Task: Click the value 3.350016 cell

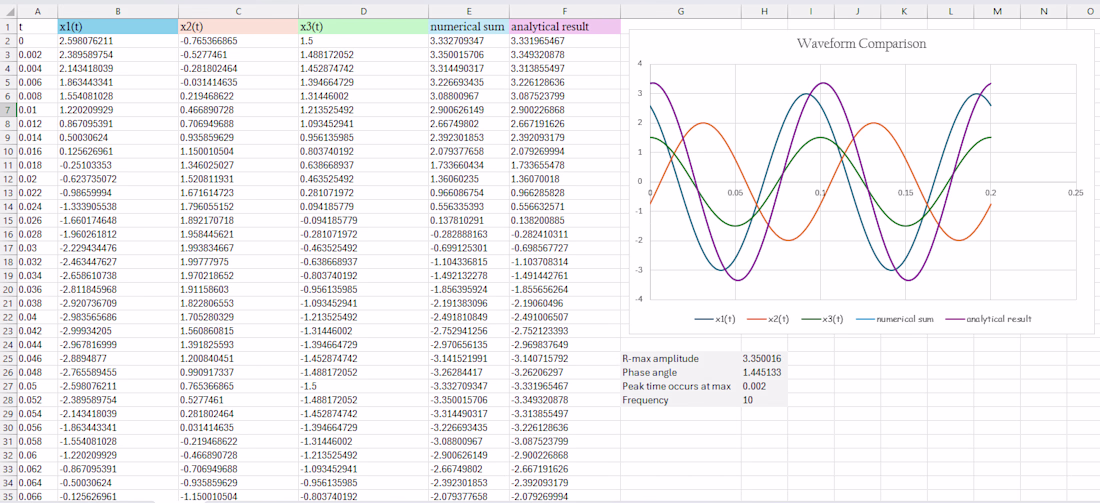Action: 764,358
